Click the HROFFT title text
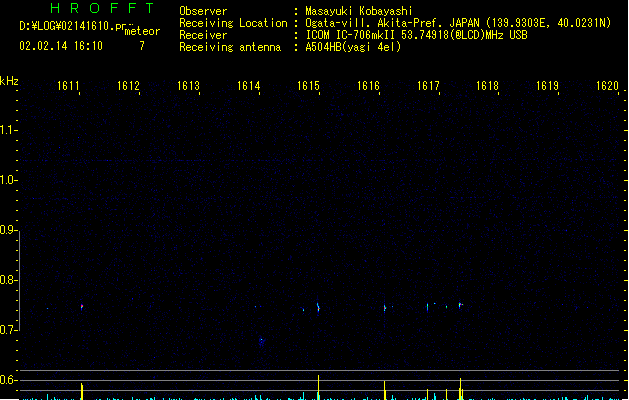 pos(102,8)
